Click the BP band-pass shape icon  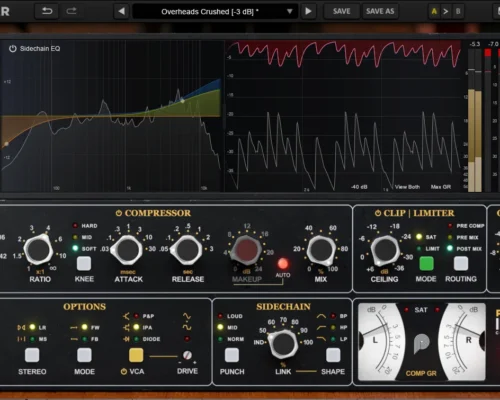(x=321, y=316)
